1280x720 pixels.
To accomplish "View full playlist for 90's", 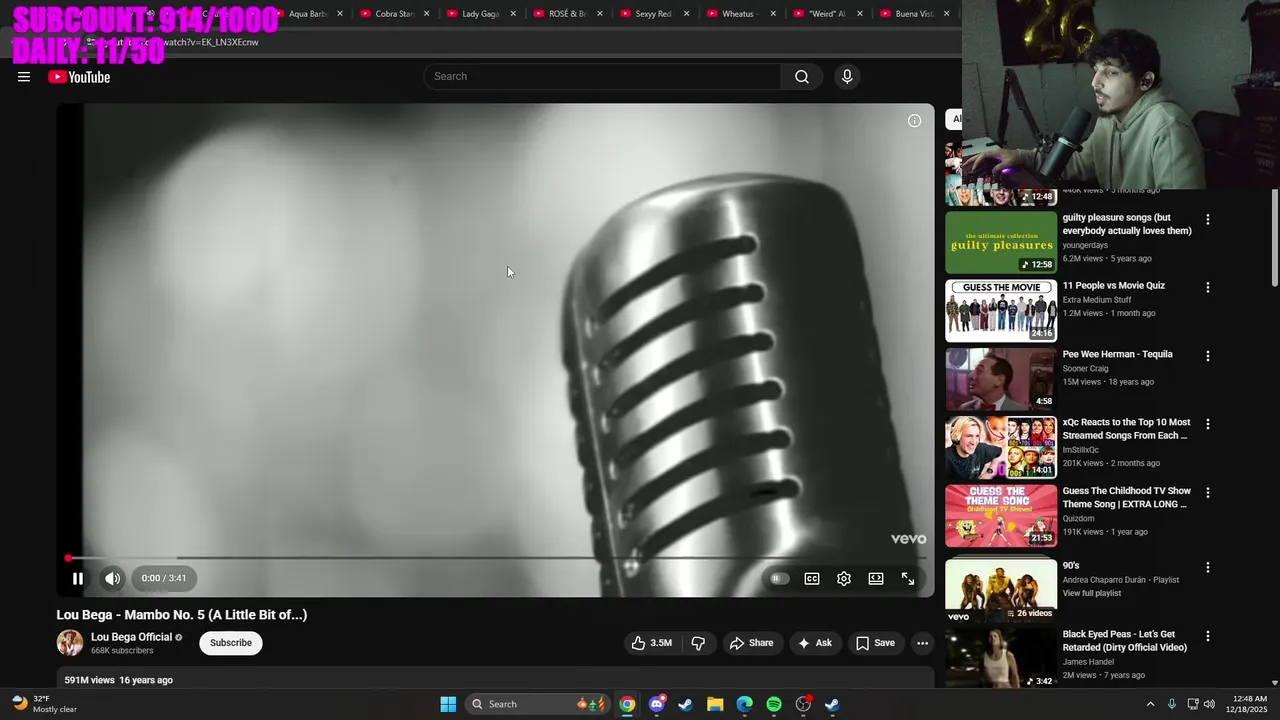I will (x=1091, y=593).
